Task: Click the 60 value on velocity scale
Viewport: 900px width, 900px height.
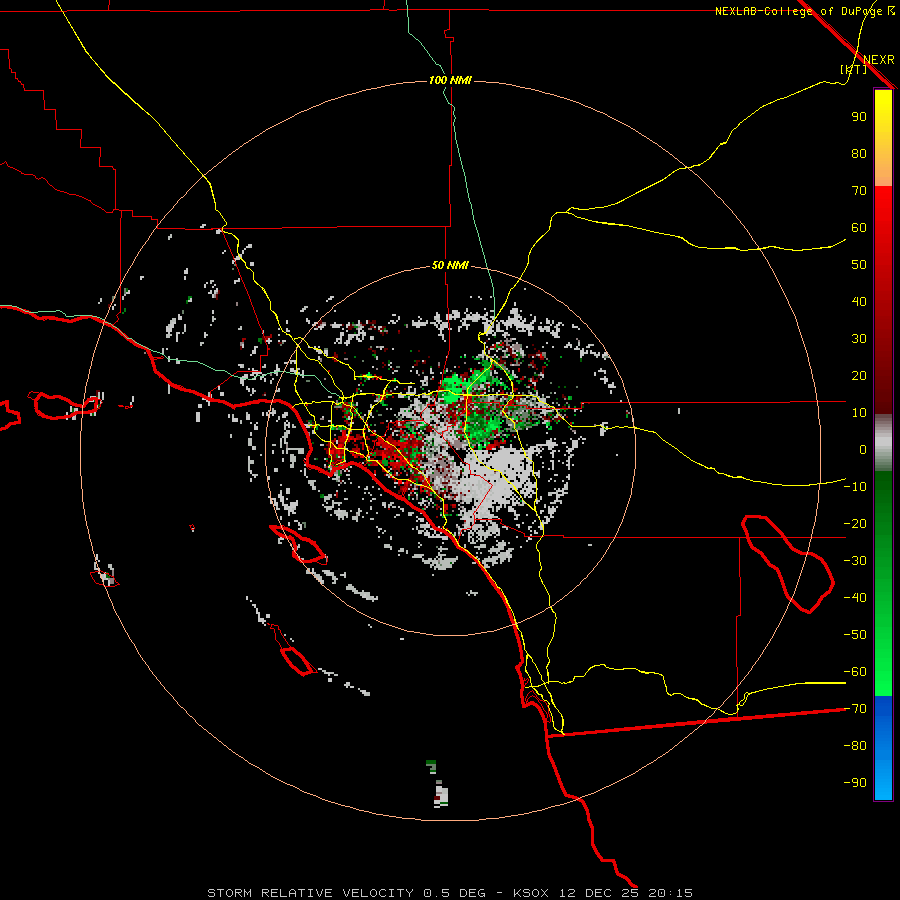Action: click(859, 227)
